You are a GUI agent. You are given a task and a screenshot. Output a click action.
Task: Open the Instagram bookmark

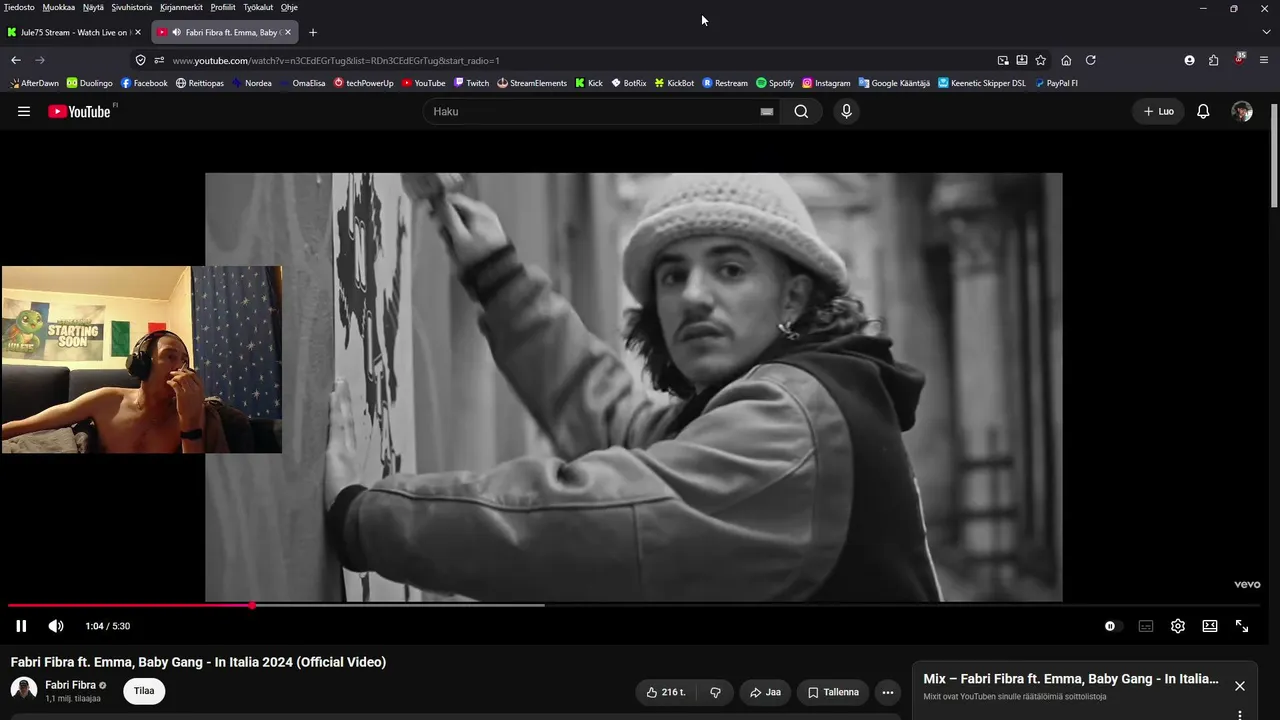point(826,83)
